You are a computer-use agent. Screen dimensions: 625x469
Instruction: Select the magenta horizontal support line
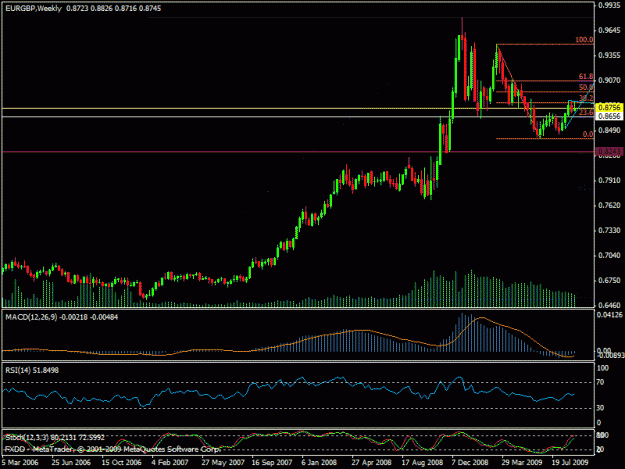click(x=298, y=151)
